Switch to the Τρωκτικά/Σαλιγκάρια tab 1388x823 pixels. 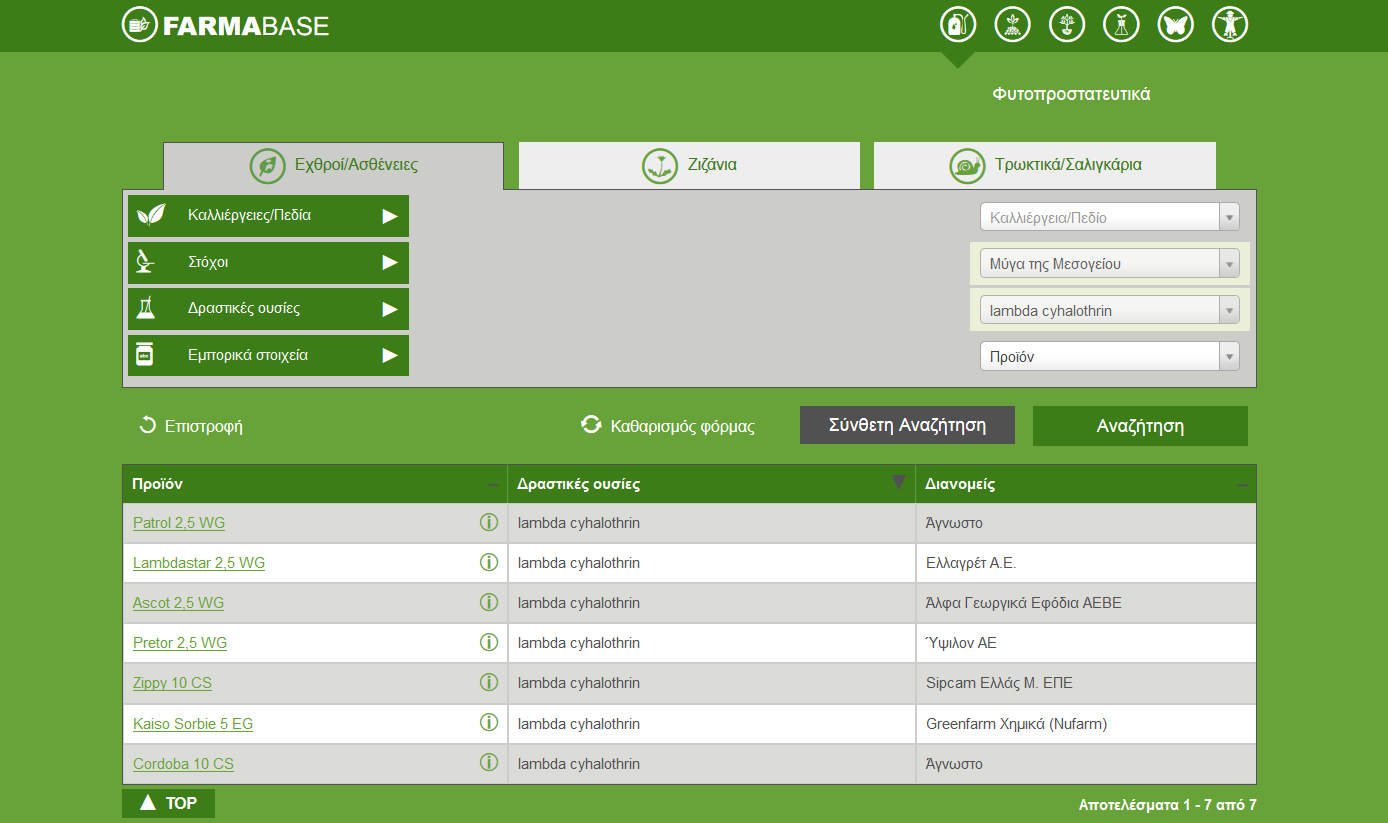click(1045, 166)
